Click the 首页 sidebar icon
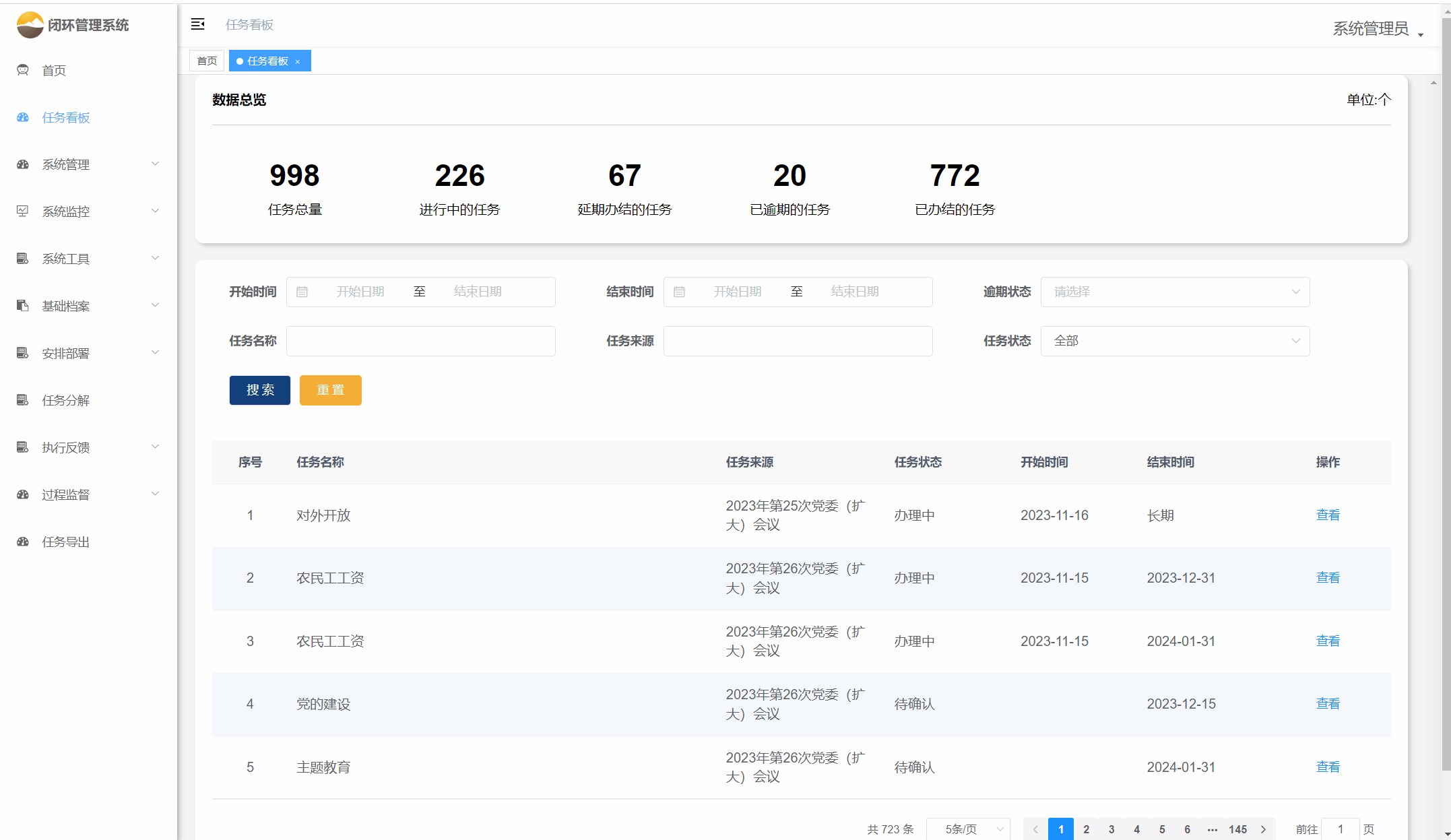The height and width of the screenshot is (840, 1451). [23, 70]
